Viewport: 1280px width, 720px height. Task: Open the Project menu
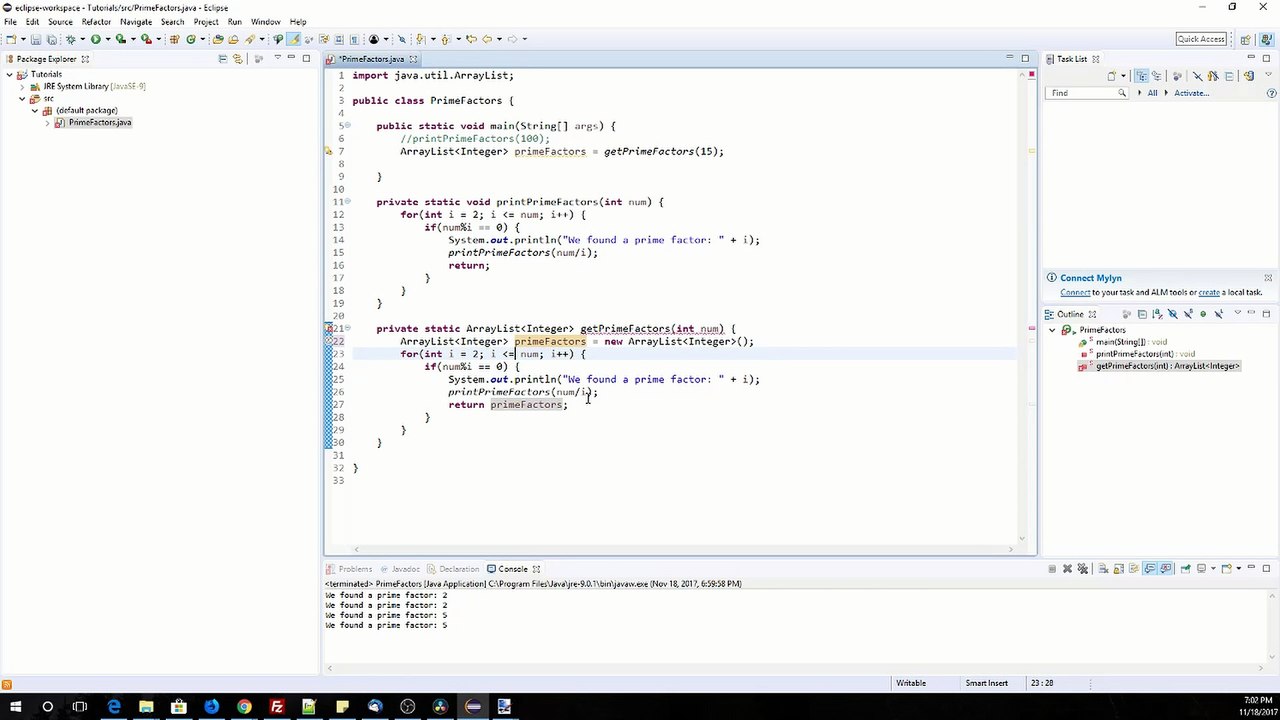[x=206, y=21]
